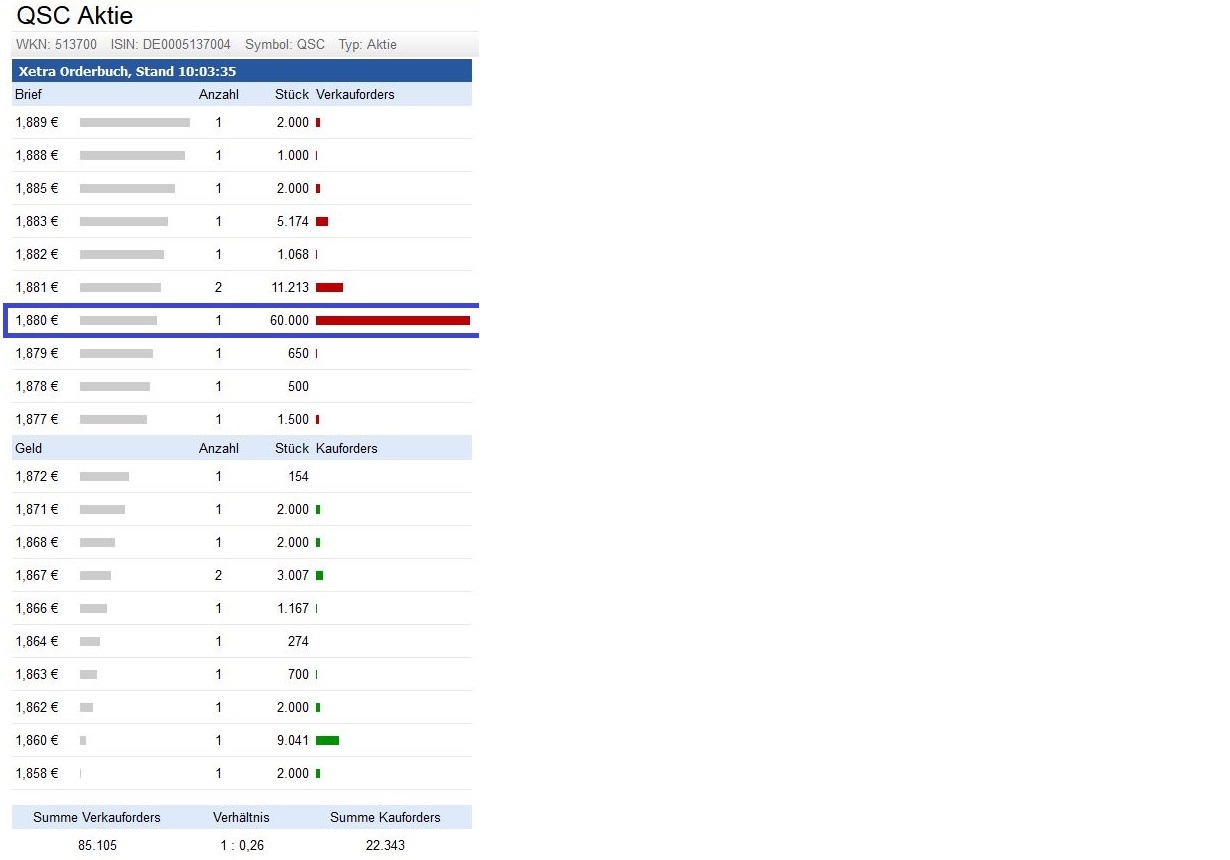
Task: Click the 1,867 € bid price
Action: point(37,576)
